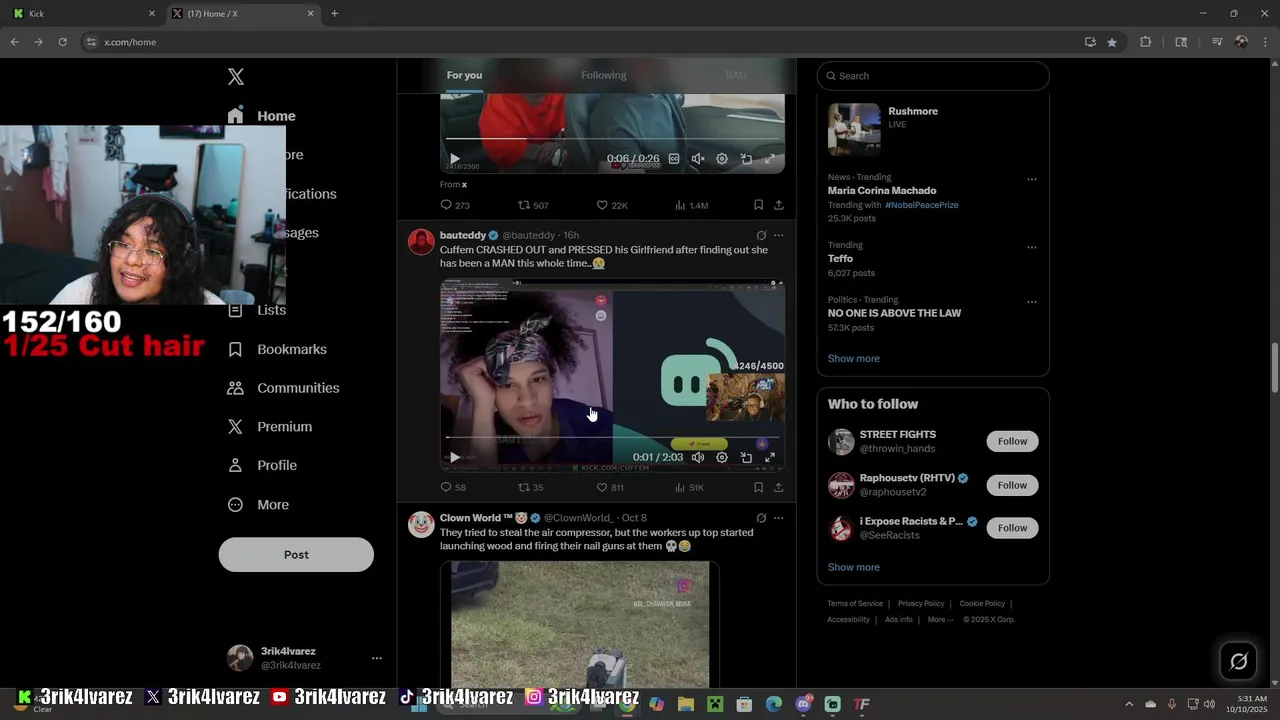Image resolution: width=1280 pixels, height=720 pixels.
Task: Mute the Cuffem video volume
Action: tap(698, 457)
